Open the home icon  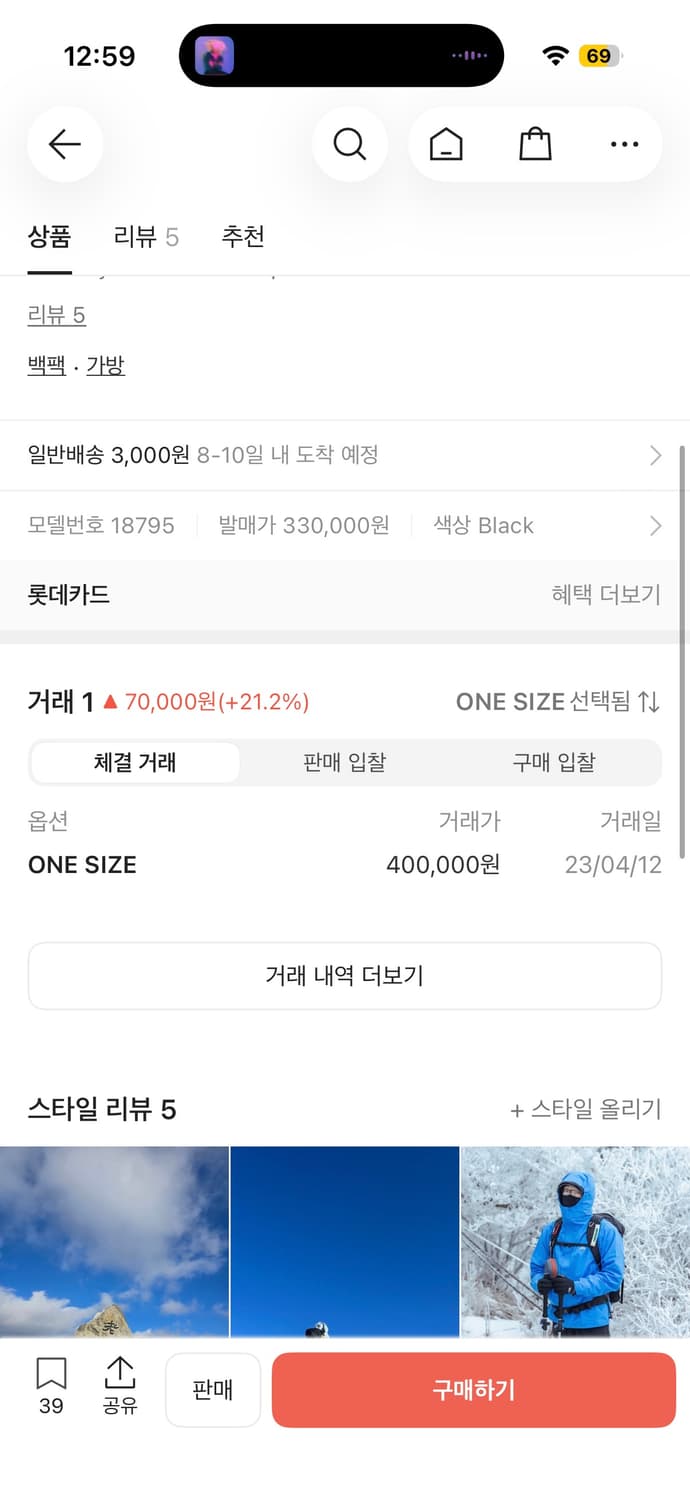coord(446,144)
